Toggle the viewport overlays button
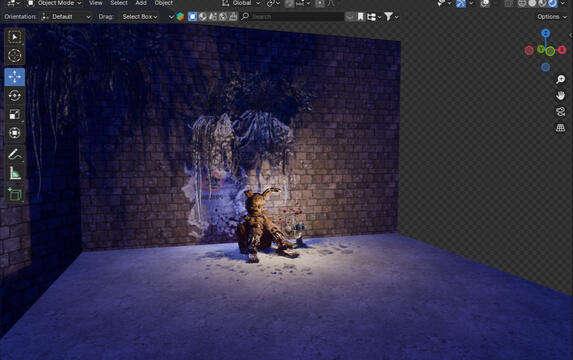Image resolution: width=573 pixels, height=360 pixels. pos(485,3)
